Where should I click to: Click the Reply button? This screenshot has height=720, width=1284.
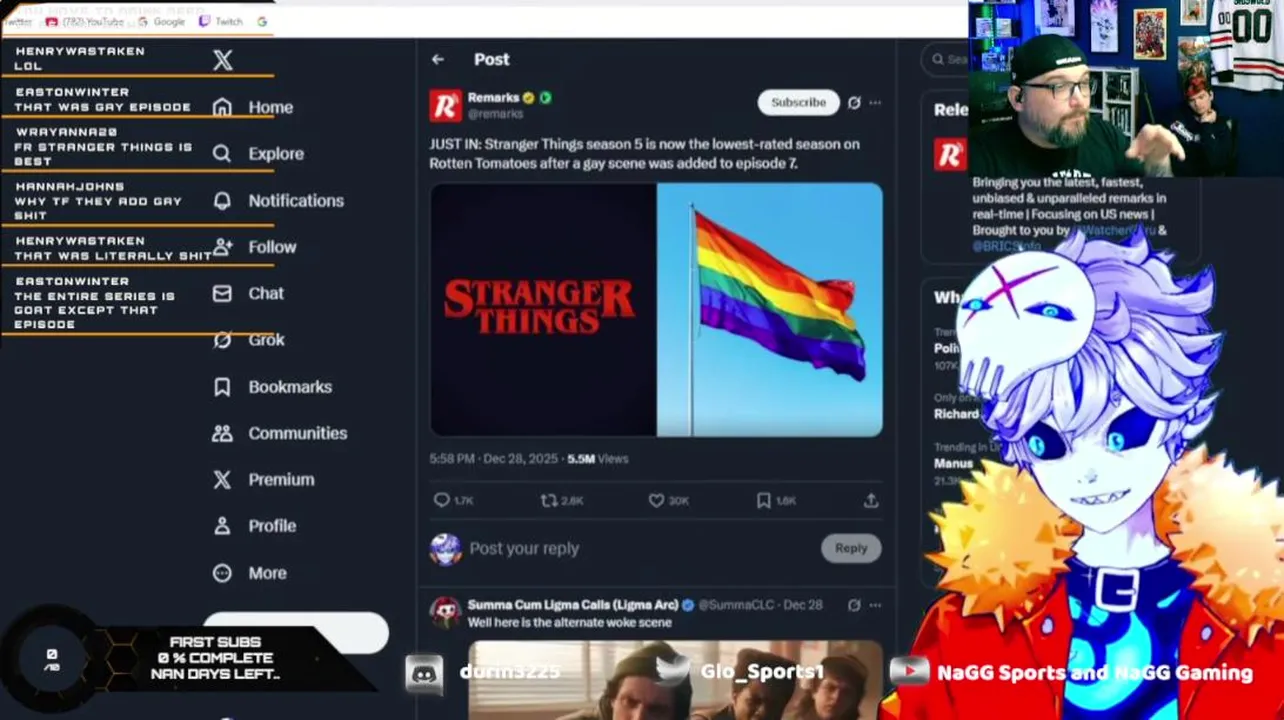tap(851, 548)
